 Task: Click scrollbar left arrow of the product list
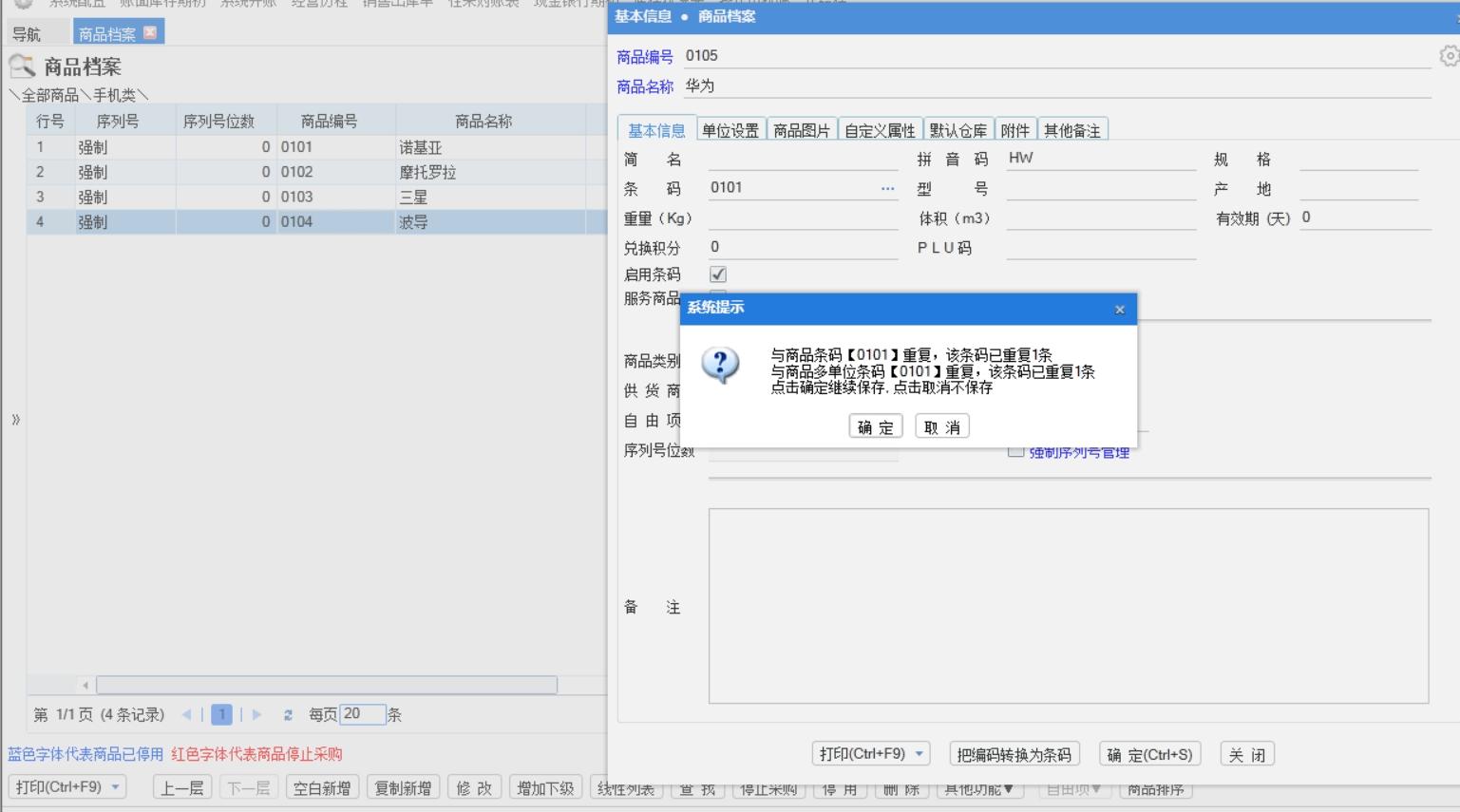(85, 685)
